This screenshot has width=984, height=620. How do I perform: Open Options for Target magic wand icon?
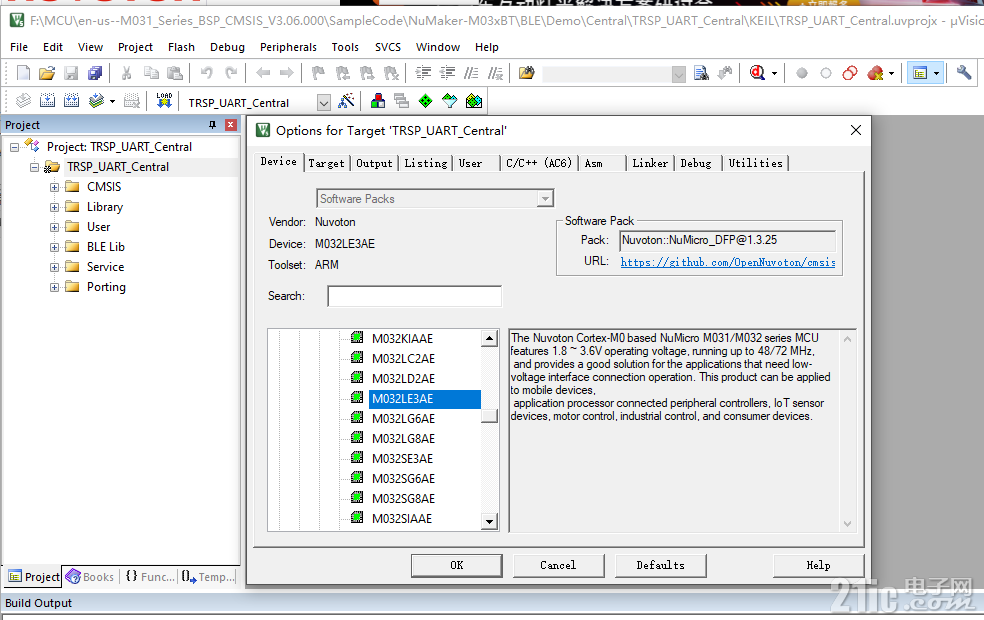coord(346,100)
